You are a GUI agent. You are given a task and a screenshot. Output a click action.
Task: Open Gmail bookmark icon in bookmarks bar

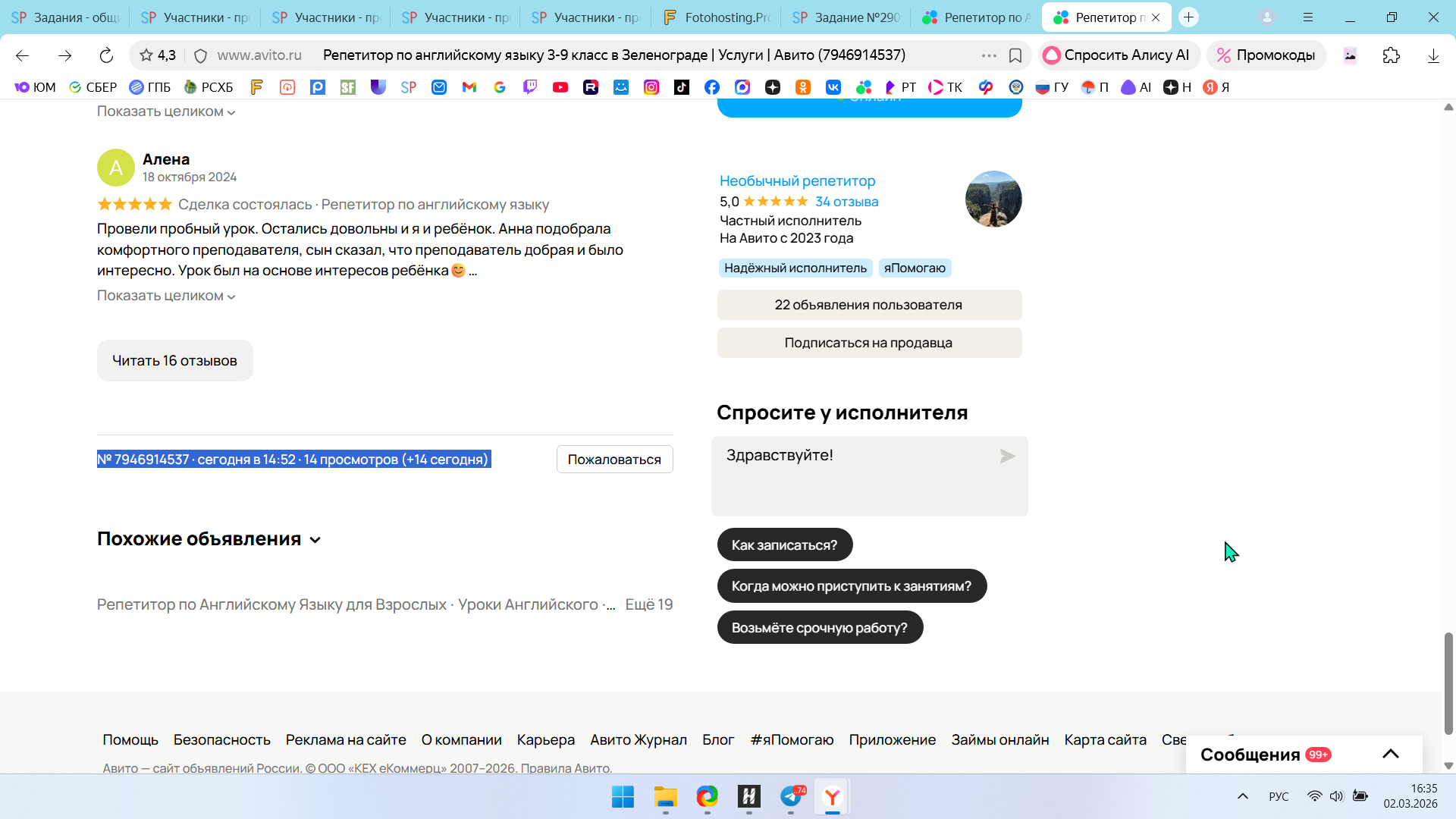(469, 87)
